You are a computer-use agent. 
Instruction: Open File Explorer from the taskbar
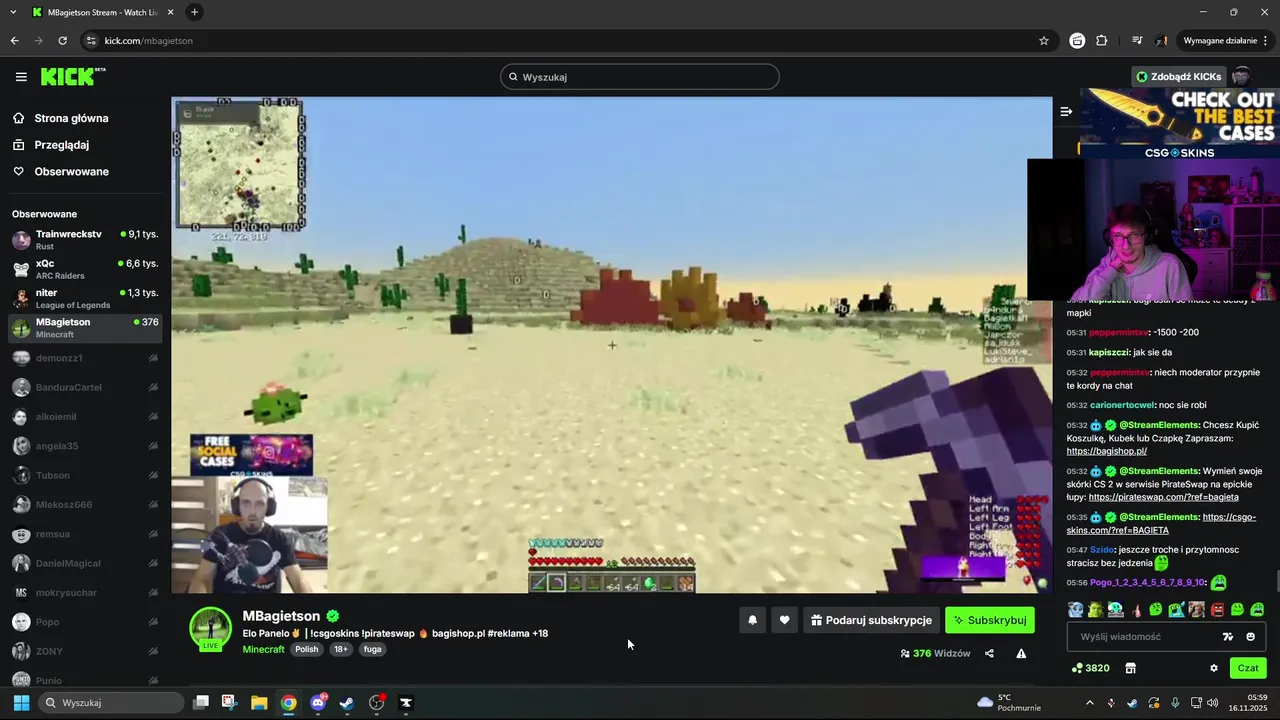tap(259, 703)
